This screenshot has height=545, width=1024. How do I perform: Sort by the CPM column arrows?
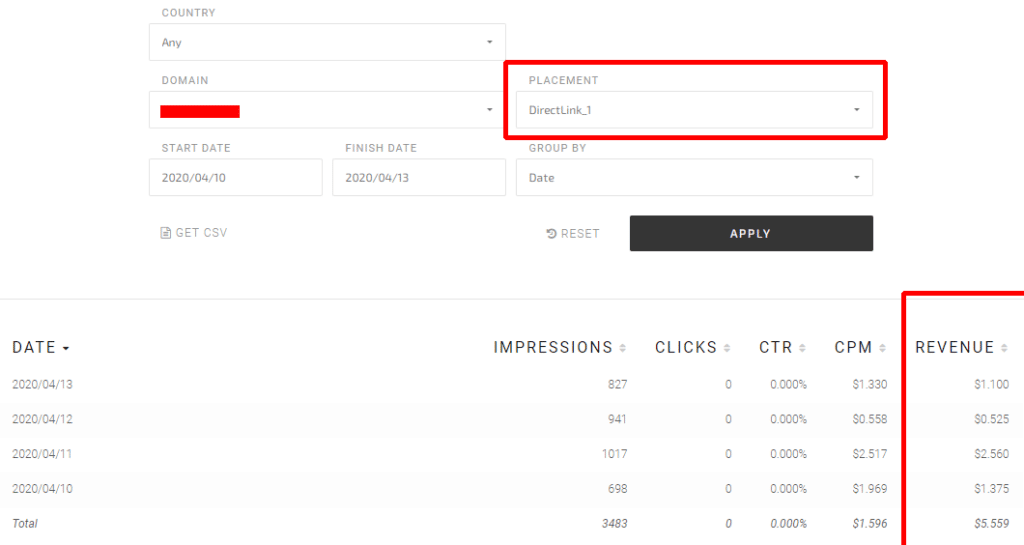[x=882, y=348]
